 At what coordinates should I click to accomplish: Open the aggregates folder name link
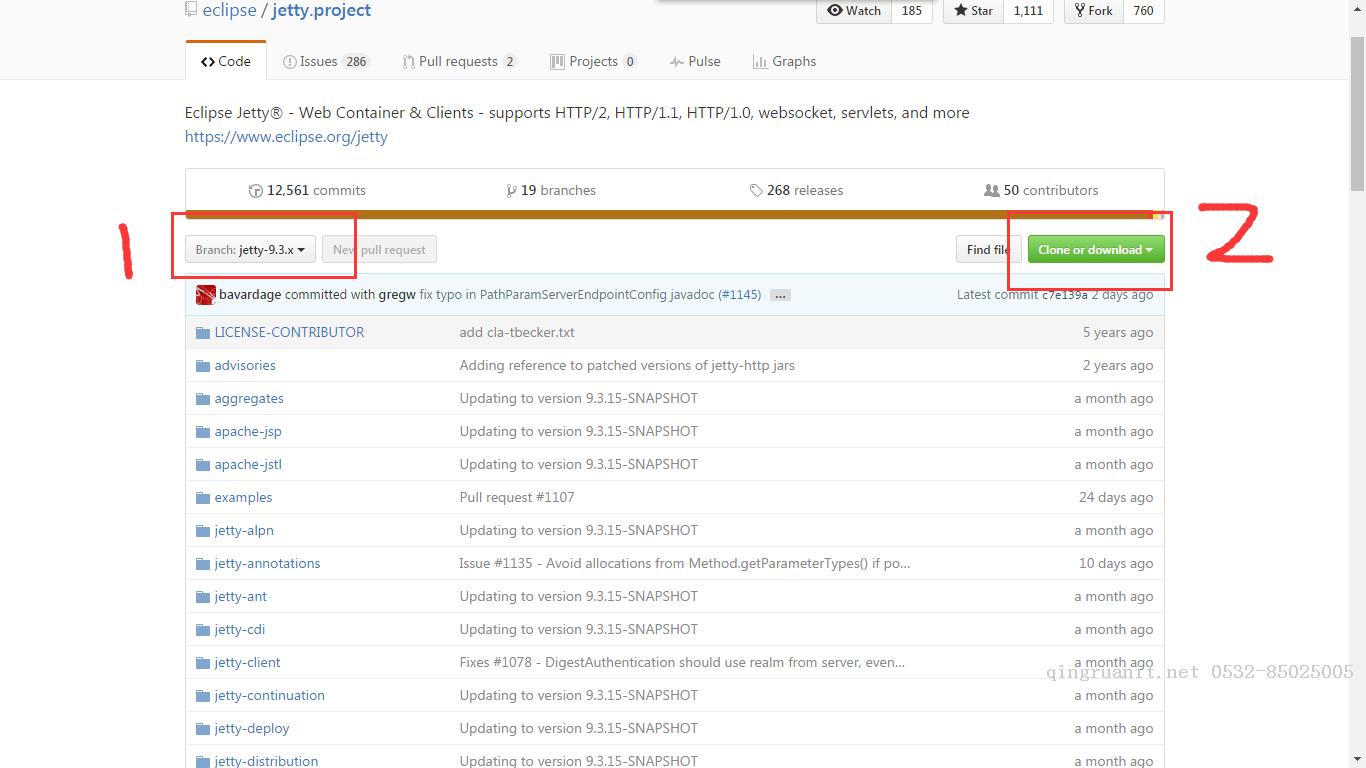pos(249,398)
